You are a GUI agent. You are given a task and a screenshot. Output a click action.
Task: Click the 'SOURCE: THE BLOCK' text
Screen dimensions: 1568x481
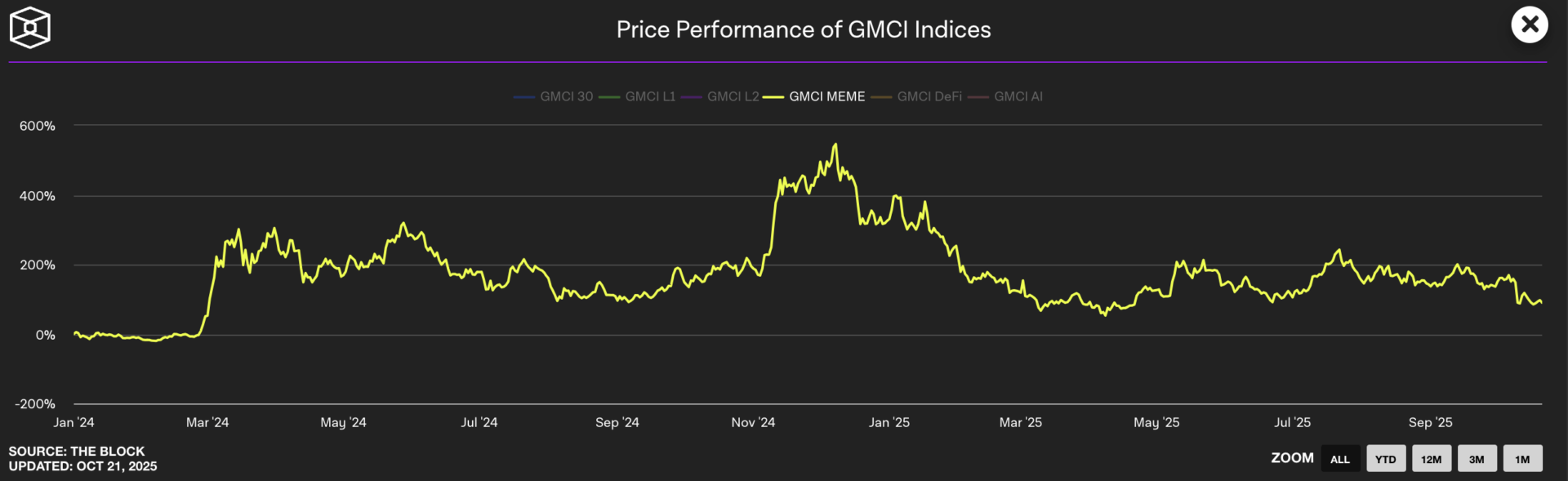(77, 451)
